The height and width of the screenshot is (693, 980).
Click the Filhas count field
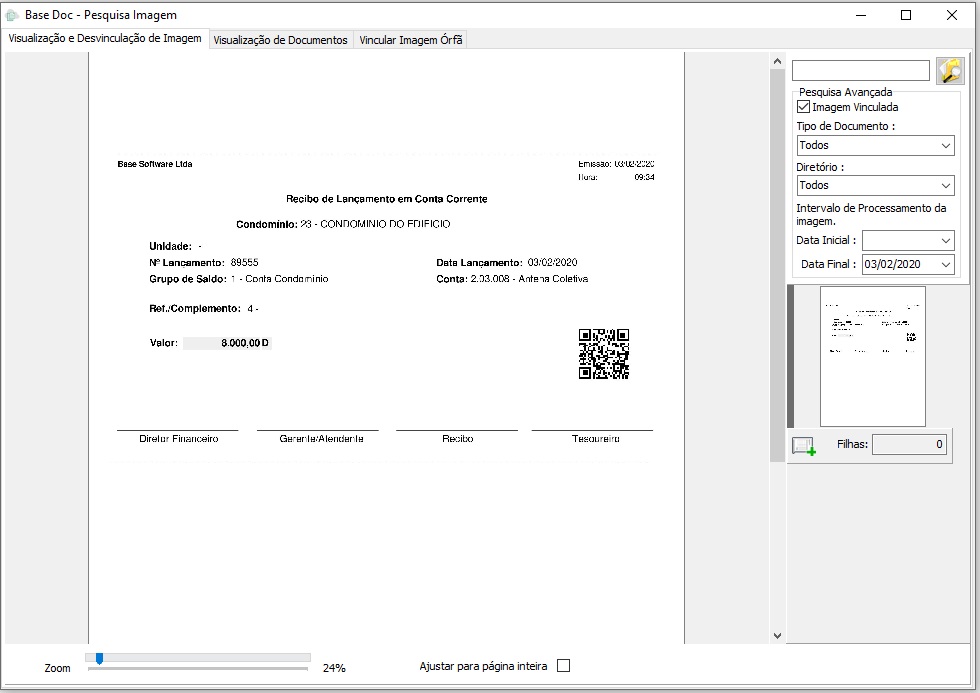coord(909,444)
